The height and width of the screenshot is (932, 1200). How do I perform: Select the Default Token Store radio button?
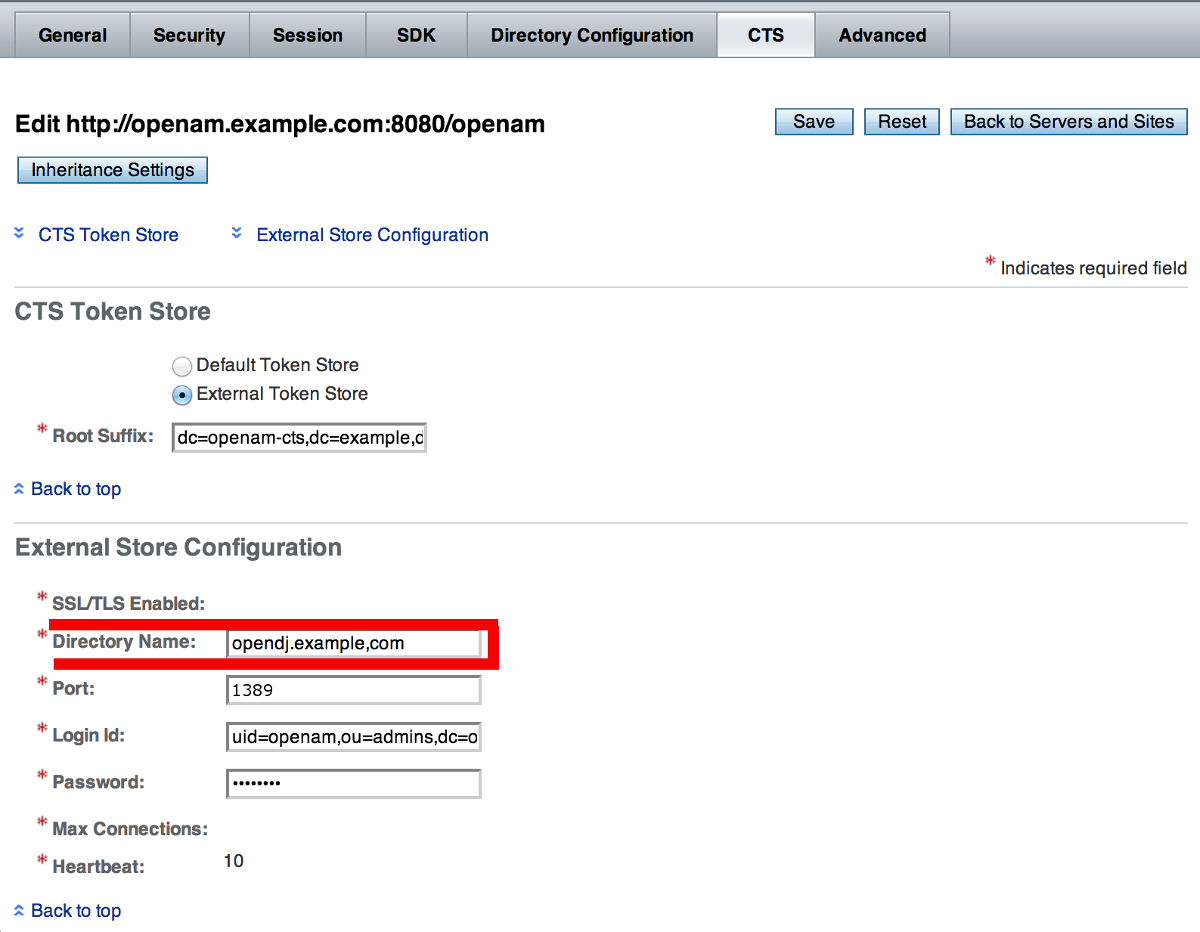[x=182, y=366]
